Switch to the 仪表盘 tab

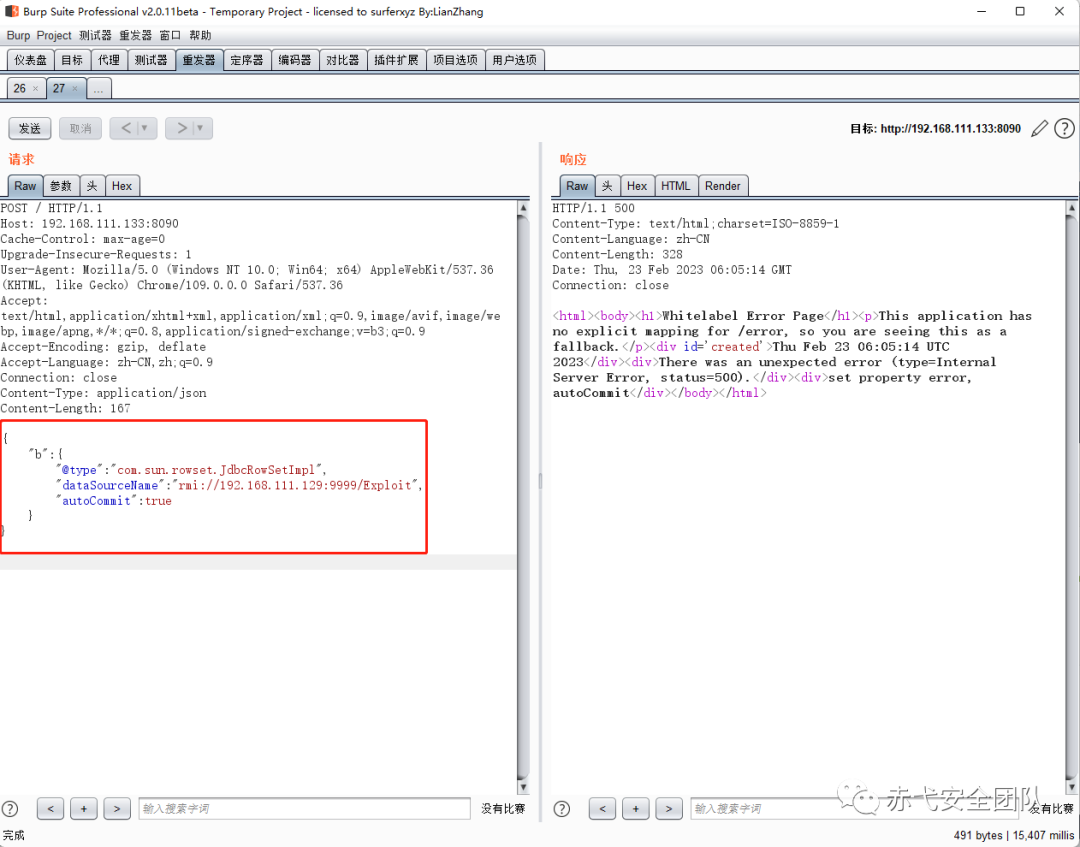click(x=30, y=60)
